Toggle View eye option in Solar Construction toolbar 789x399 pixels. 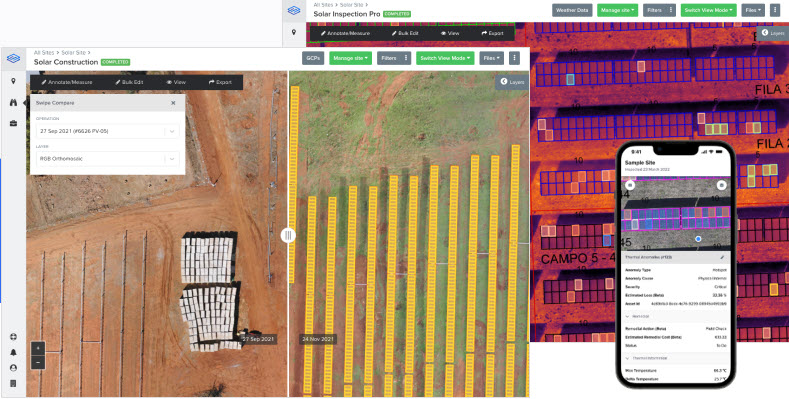176,82
